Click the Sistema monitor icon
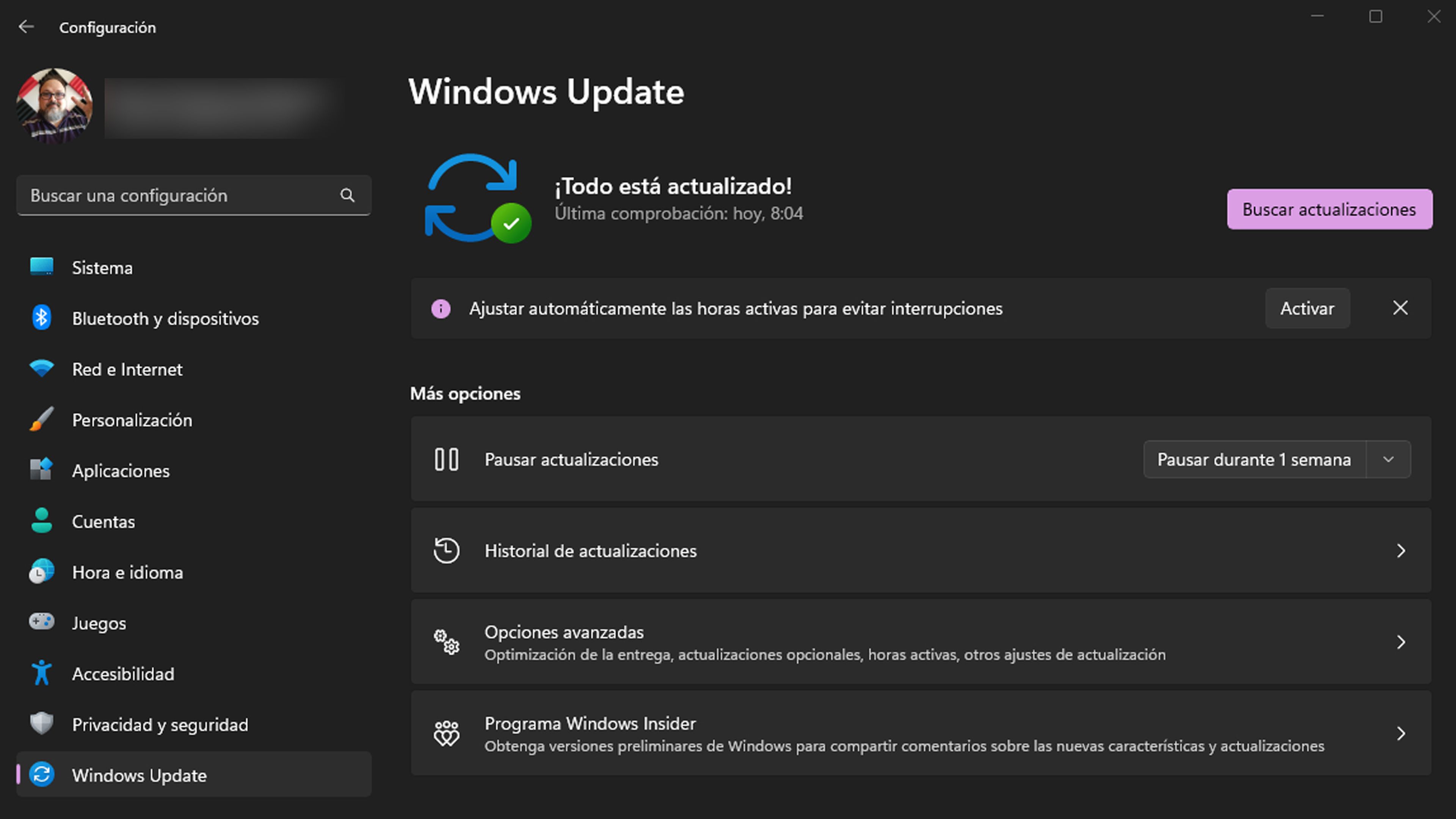This screenshot has width=1456, height=819. (x=41, y=266)
